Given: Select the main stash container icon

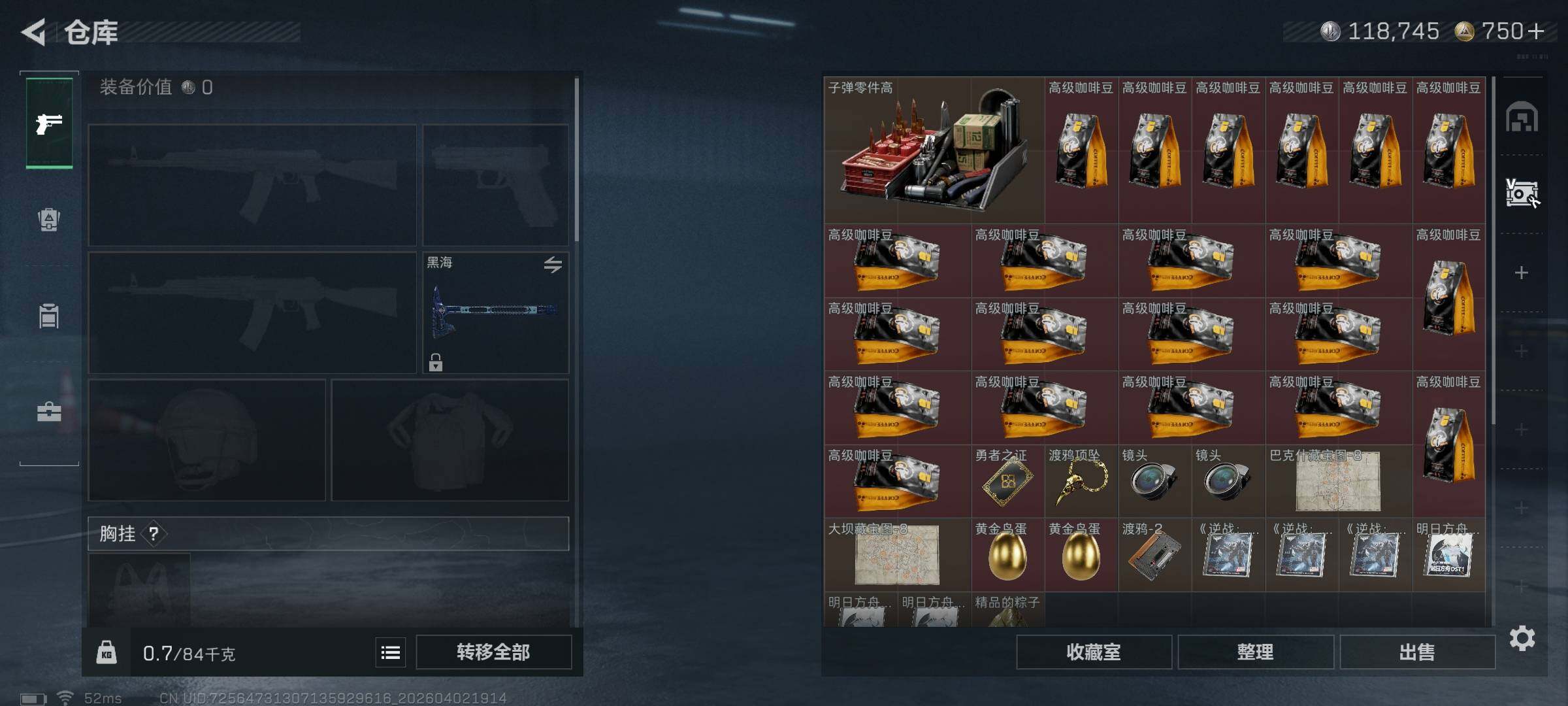Looking at the screenshot, I should click(x=1522, y=117).
